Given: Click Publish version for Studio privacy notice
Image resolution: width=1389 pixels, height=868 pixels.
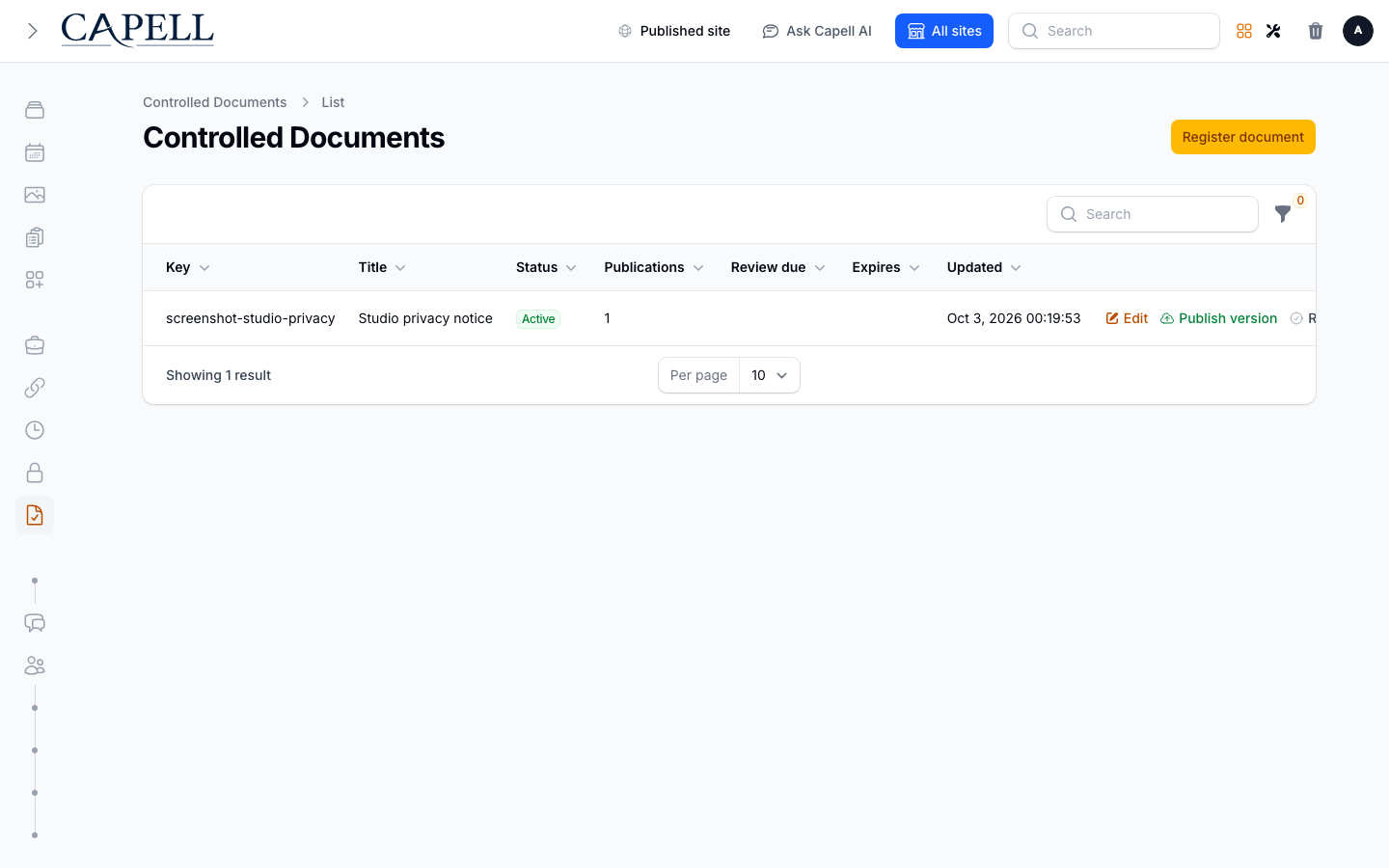Looking at the screenshot, I should [x=1219, y=318].
